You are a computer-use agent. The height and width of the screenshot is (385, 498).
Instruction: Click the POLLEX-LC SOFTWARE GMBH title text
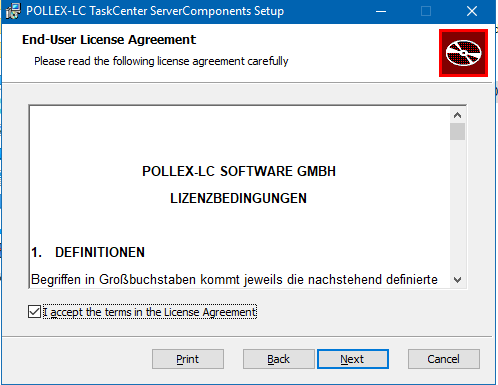[239, 171]
